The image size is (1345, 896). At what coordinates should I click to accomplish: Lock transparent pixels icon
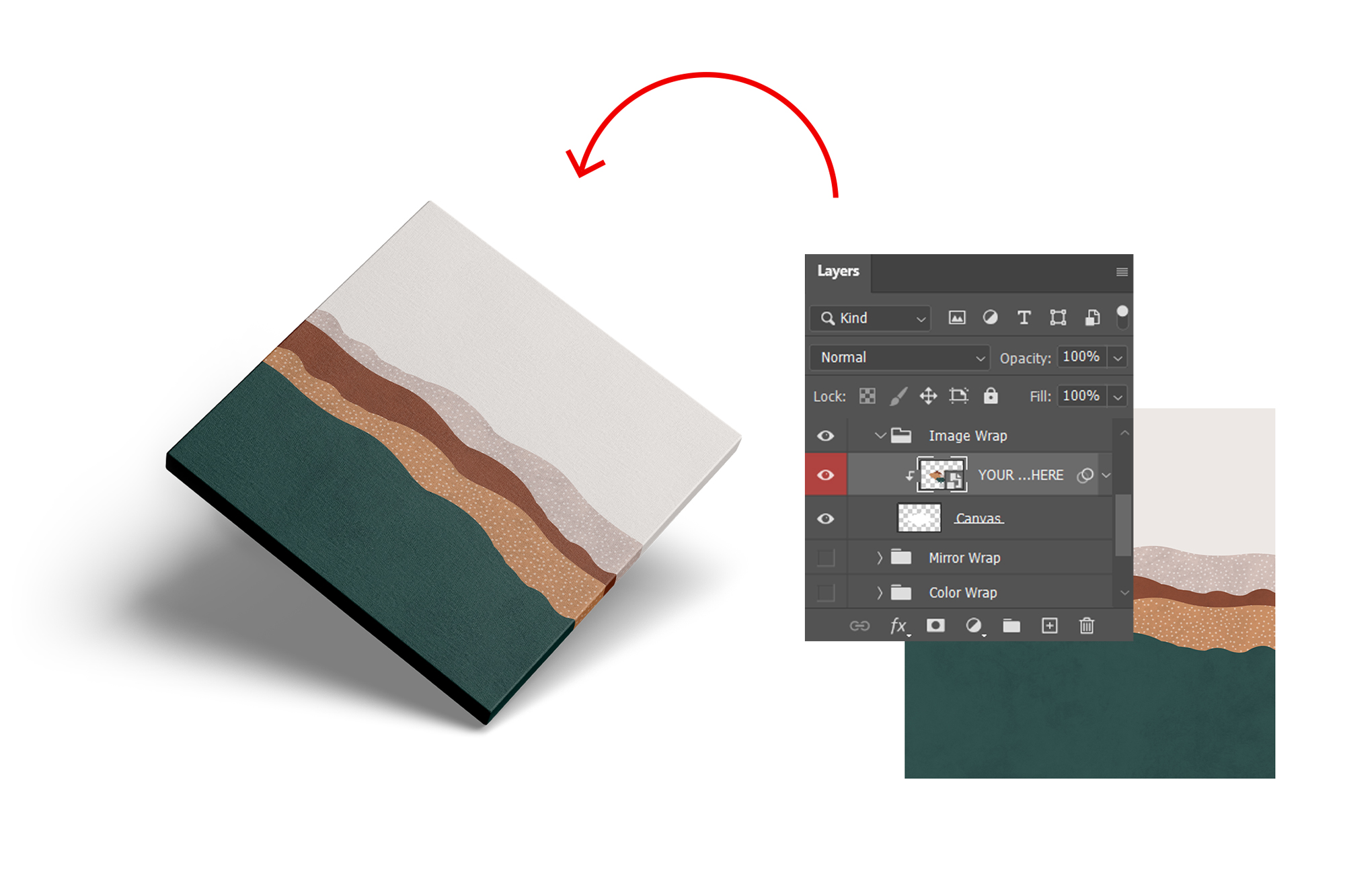pyautogui.click(x=868, y=396)
